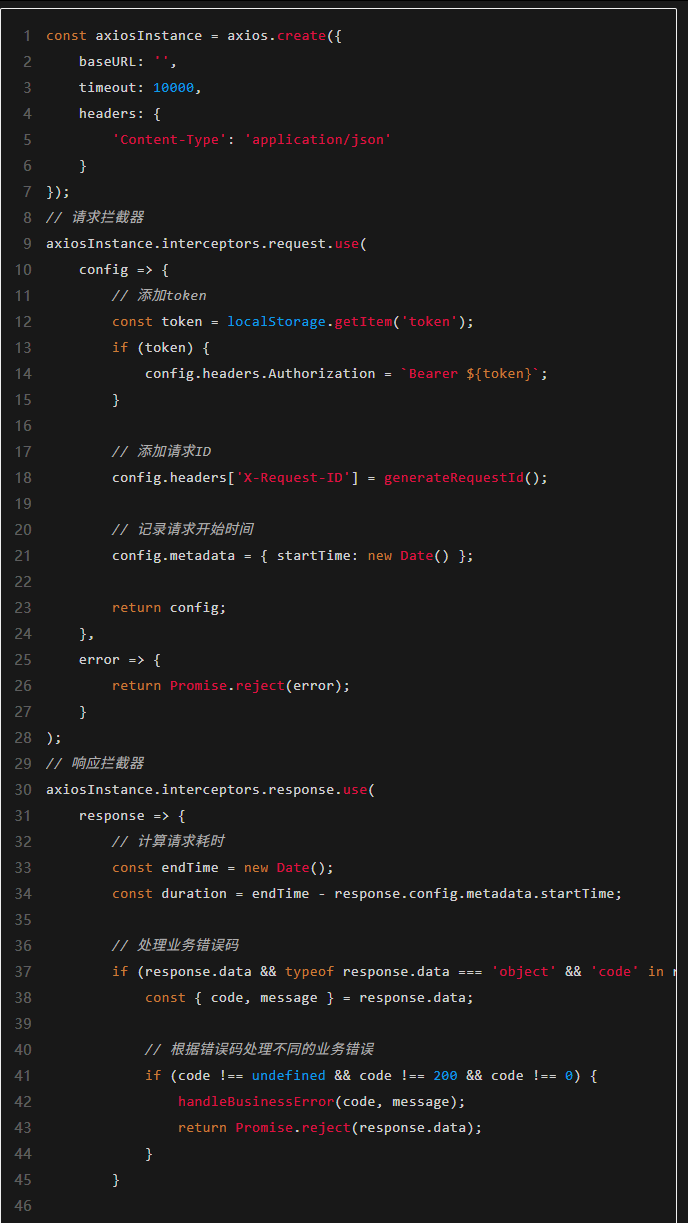Click the 响应拦截器 comment line
Screen dimensions: 688x1223
coord(95,764)
